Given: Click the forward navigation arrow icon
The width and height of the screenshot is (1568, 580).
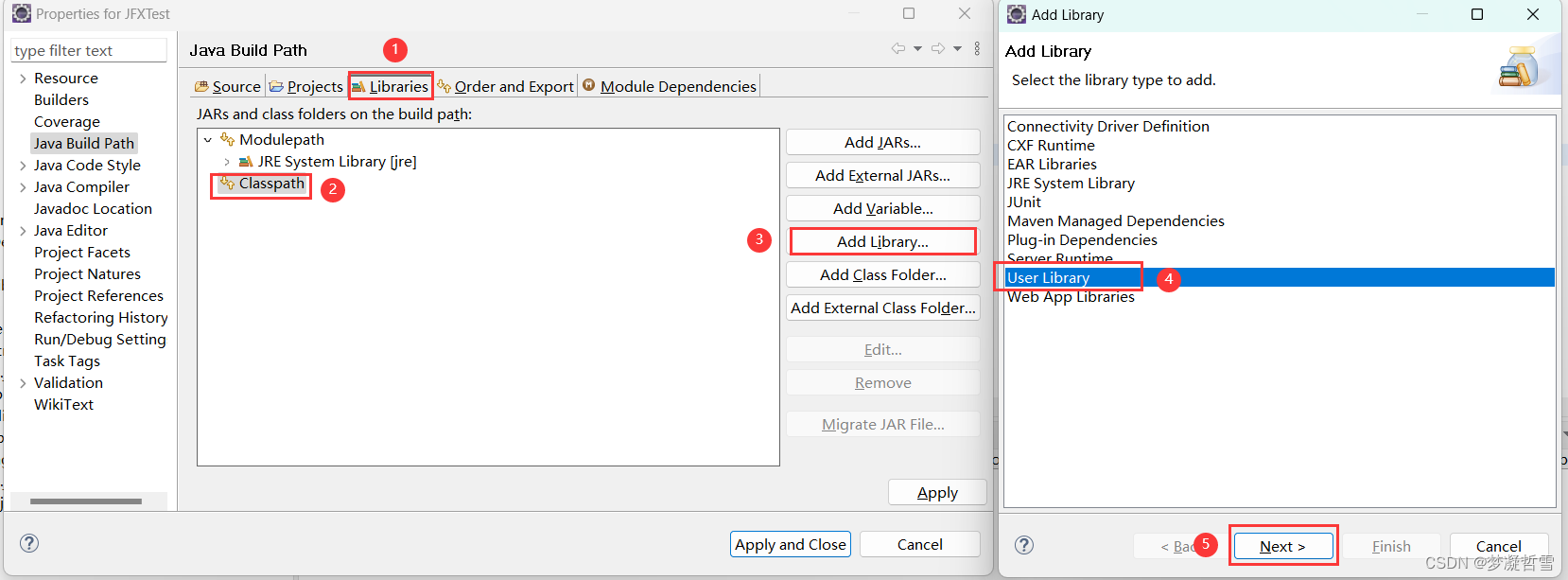Looking at the screenshot, I should point(938,48).
